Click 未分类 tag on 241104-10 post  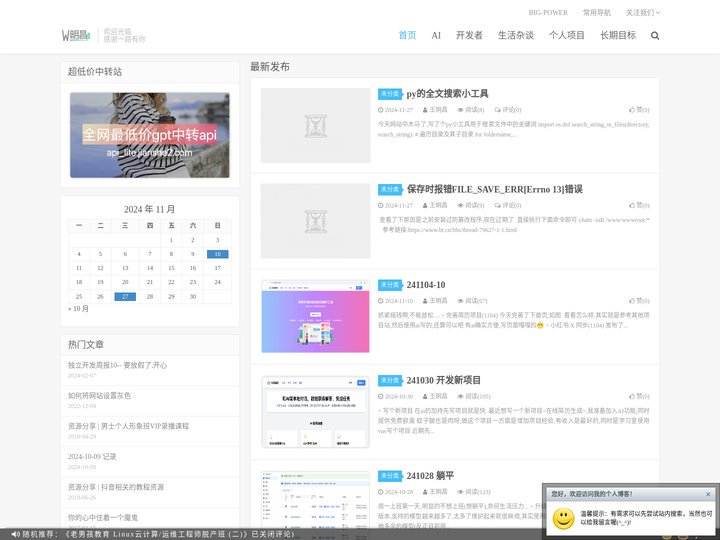coord(390,285)
